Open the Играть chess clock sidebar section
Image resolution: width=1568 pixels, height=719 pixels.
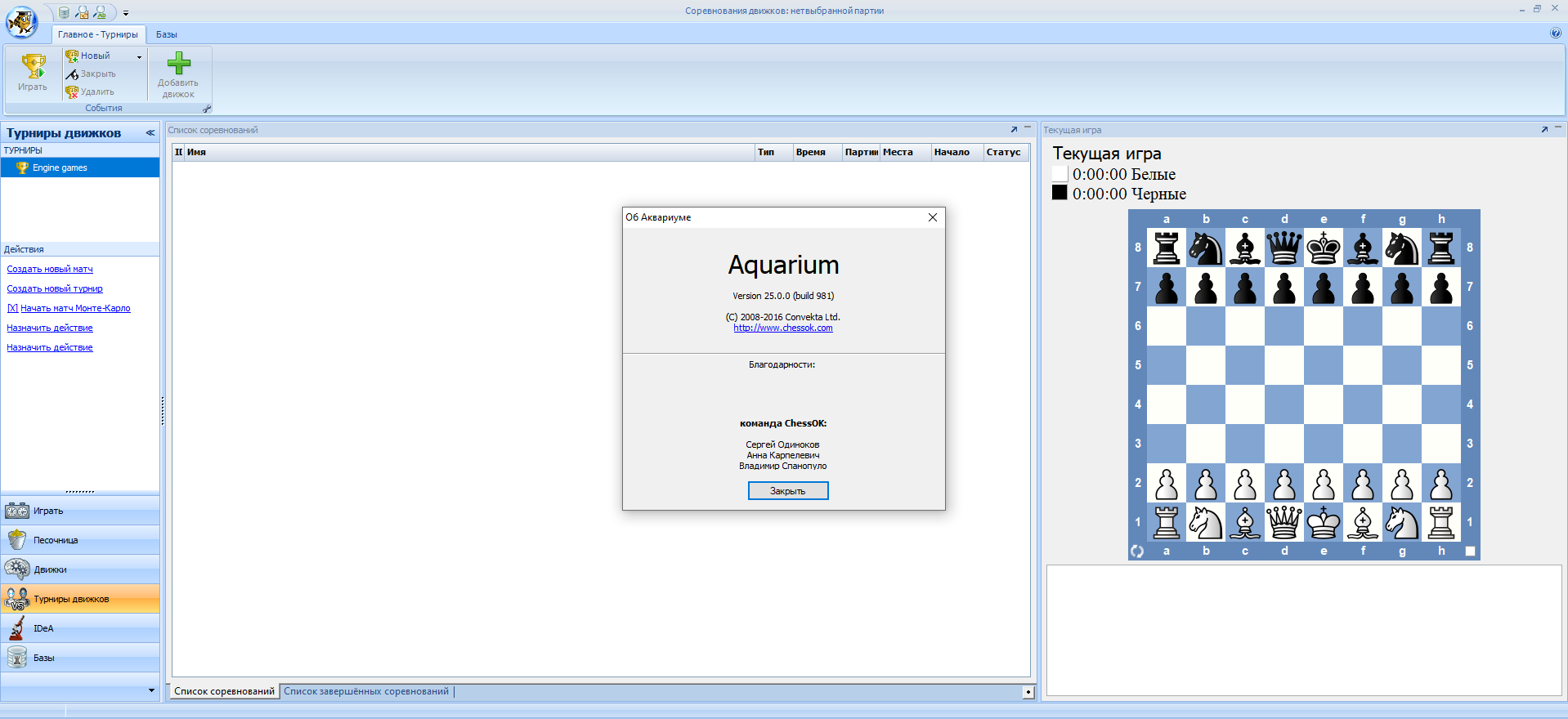[x=80, y=511]
